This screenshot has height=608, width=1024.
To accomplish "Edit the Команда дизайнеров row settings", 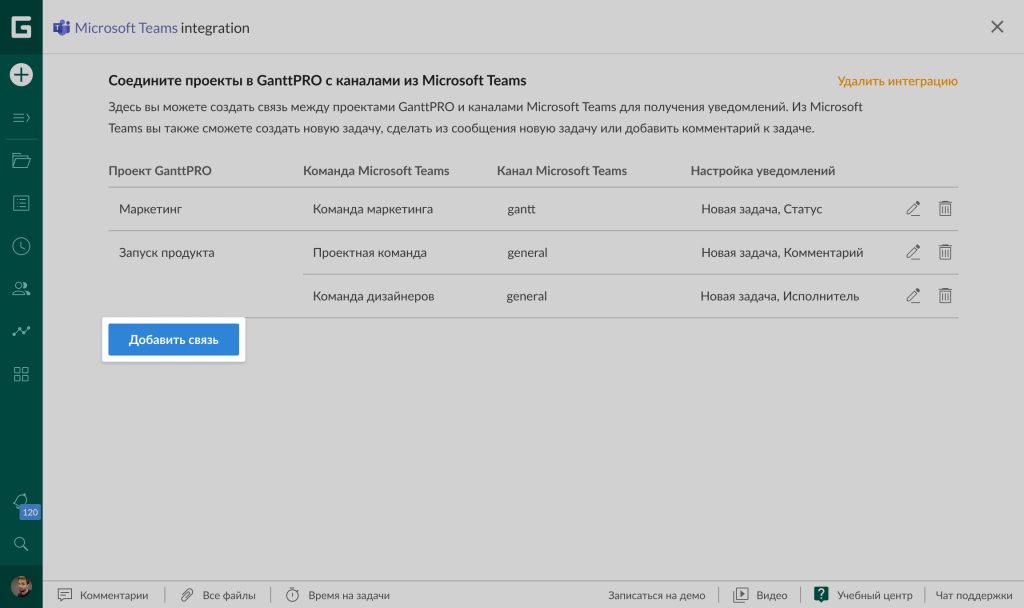I will coord(913,296).
